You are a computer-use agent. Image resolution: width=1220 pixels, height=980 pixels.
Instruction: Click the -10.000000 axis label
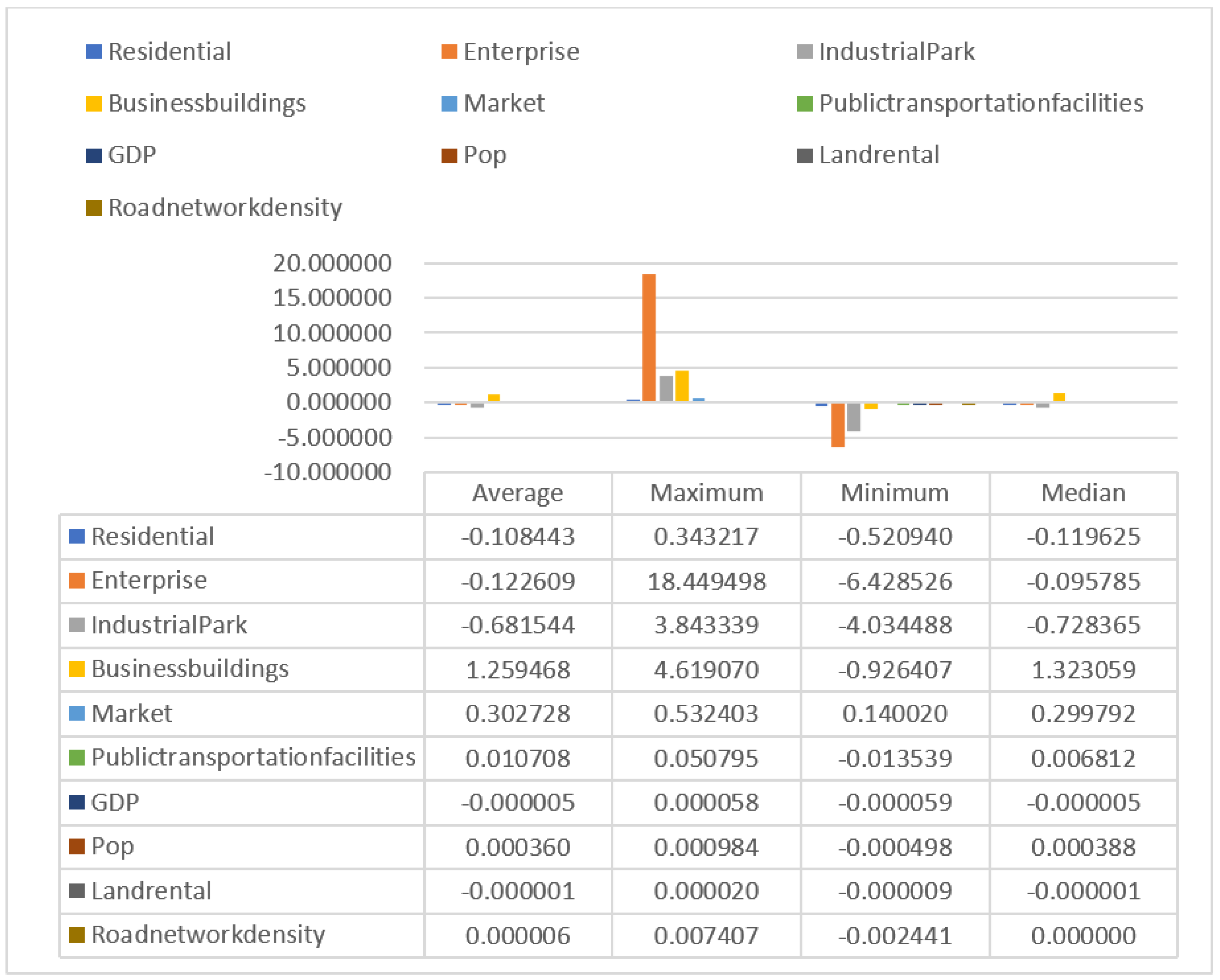pyautogui.click(x=328, y=472)
